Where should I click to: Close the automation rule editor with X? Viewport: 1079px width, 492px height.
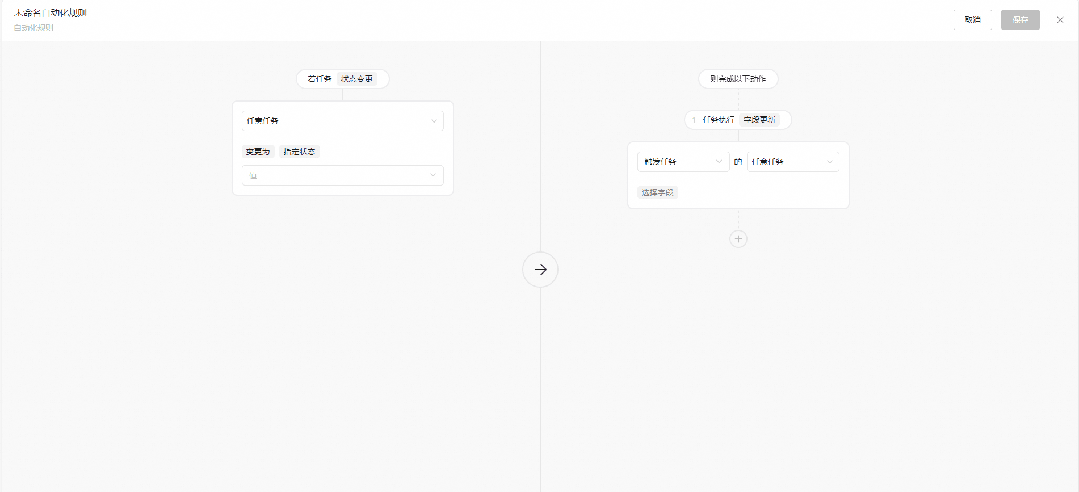click(1060, 20)
